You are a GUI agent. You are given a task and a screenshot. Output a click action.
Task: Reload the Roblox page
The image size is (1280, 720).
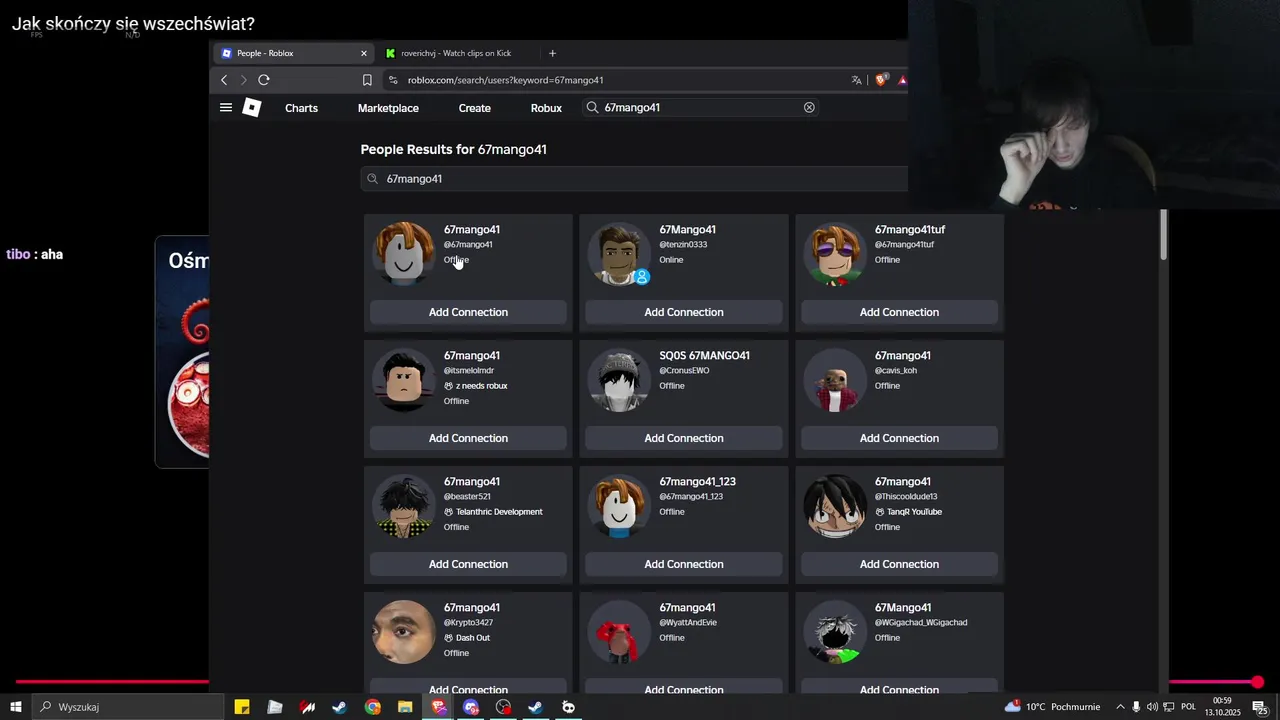[x=264, y=80]
